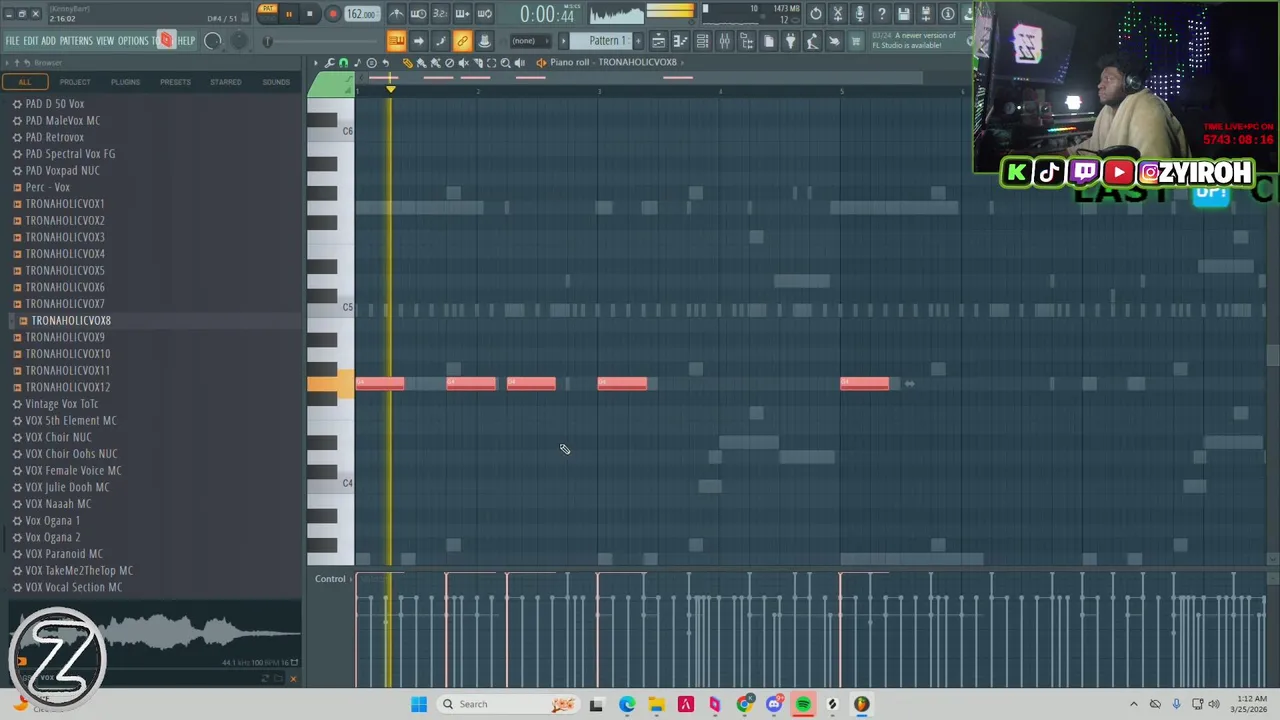Viewport: 1280px width, 720px height.
Task: Toggle piano roll snap magnet icon
Action: coord(343,63)
